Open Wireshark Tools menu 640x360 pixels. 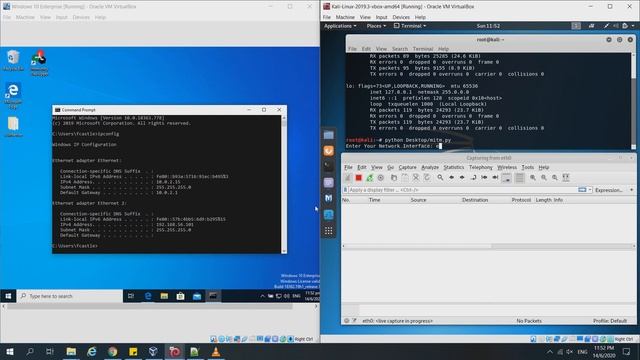click(528, 167)
